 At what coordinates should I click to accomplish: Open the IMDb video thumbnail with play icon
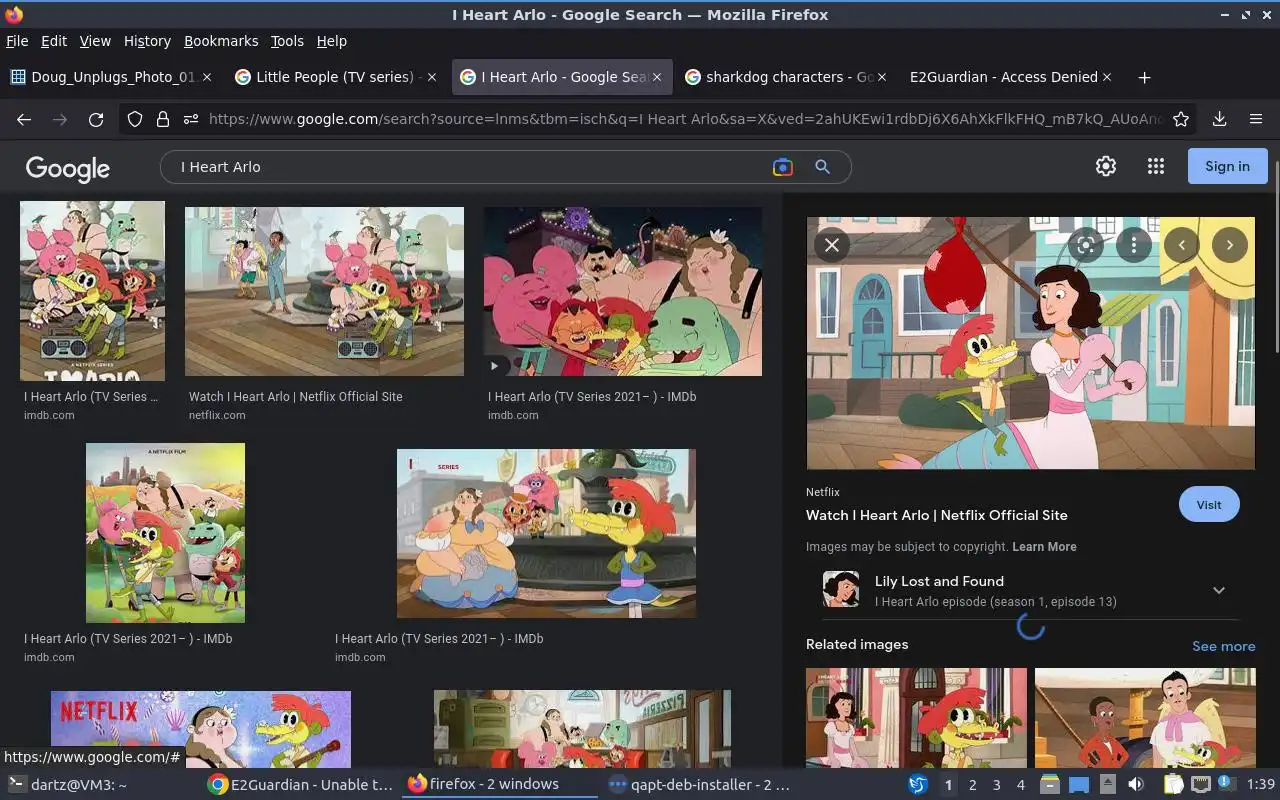[623, 291]
